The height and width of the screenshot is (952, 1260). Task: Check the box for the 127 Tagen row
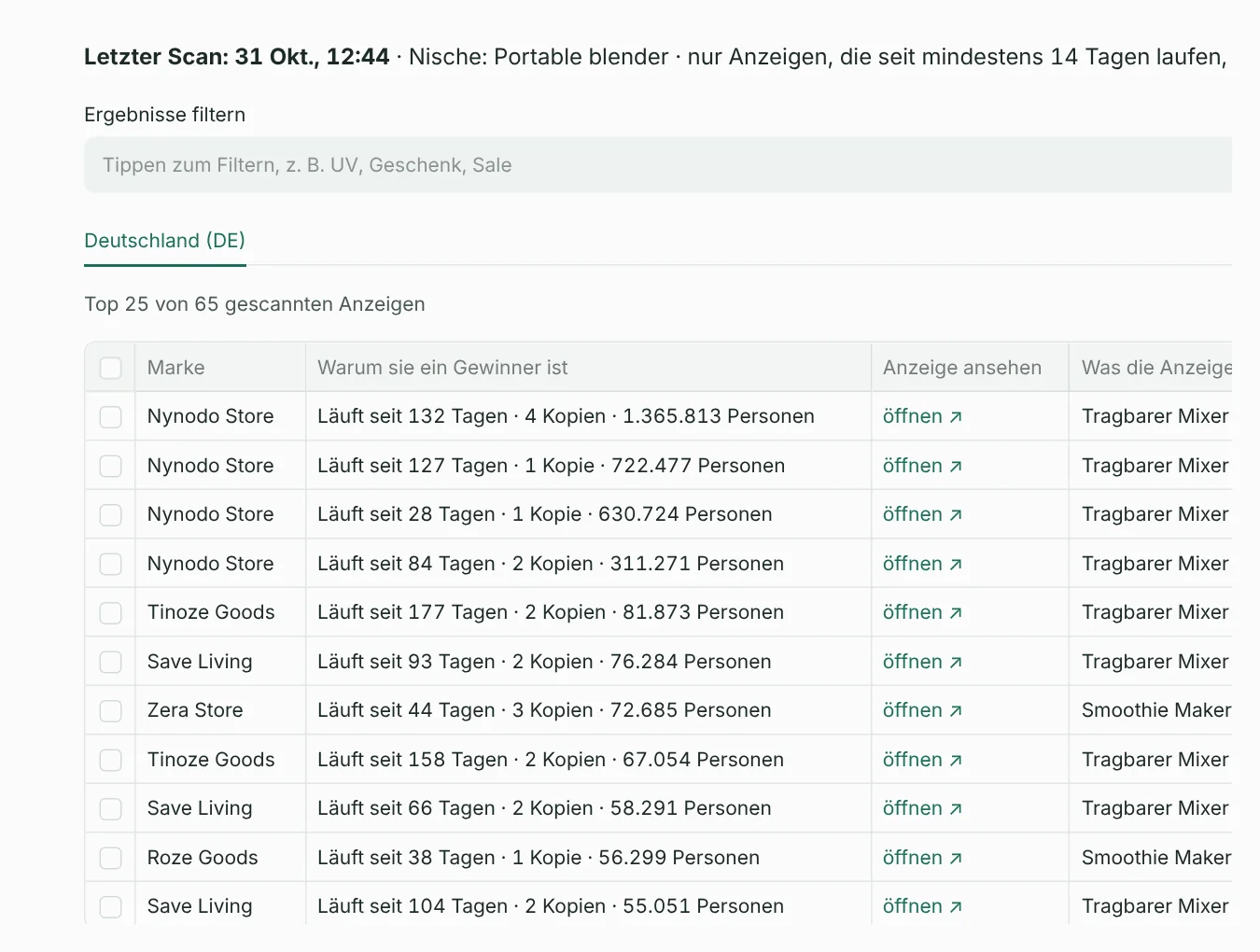pos(111,466)
